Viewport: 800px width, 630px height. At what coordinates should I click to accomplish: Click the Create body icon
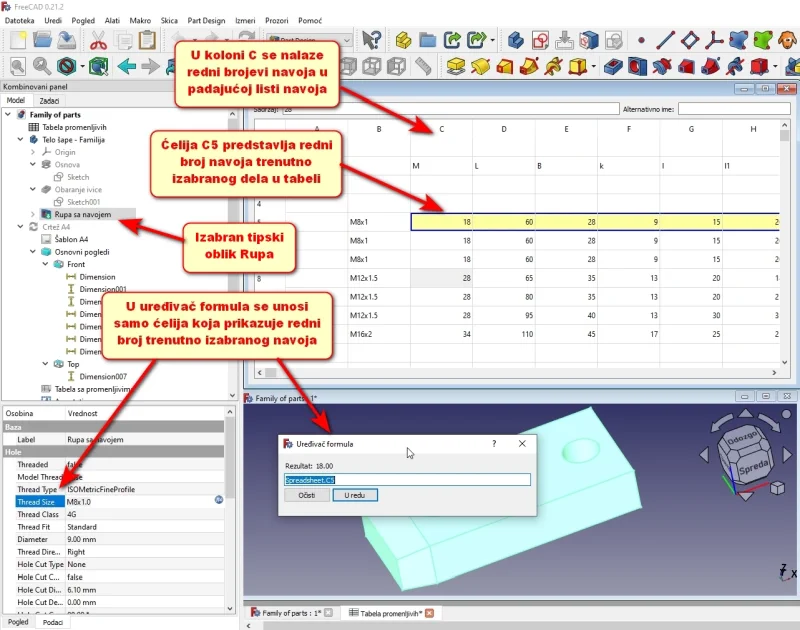click(516, 41)
